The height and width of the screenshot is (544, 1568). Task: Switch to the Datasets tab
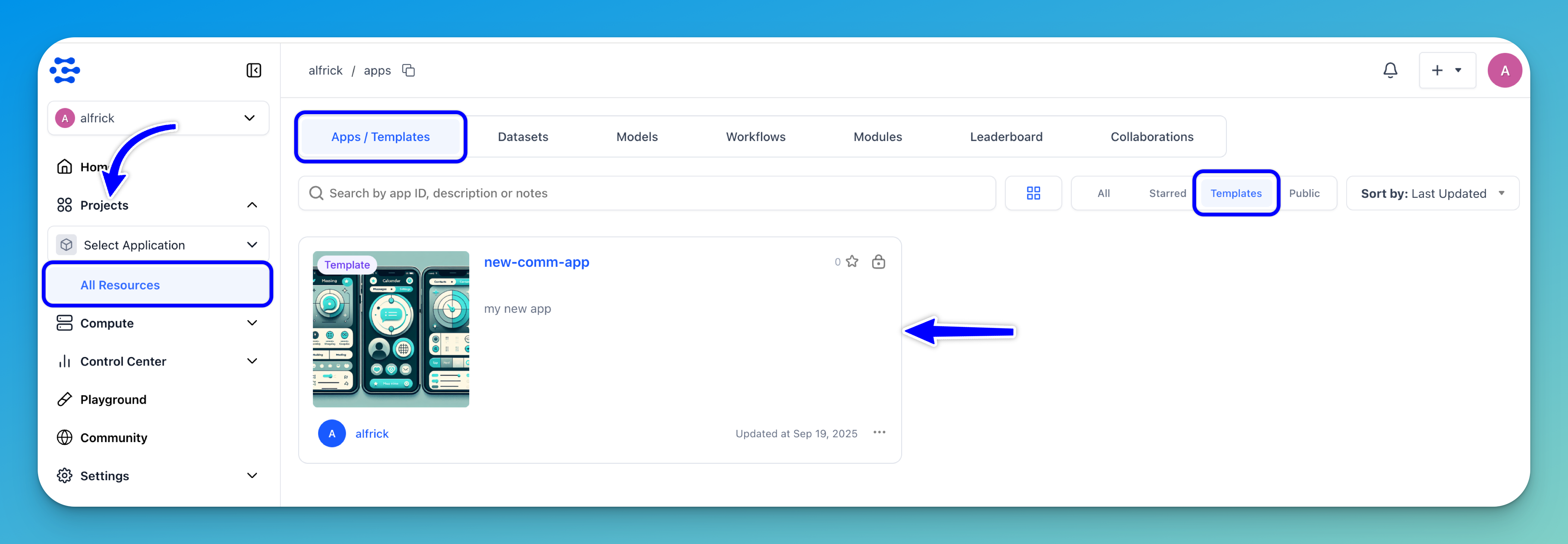[x=522, y=137]
